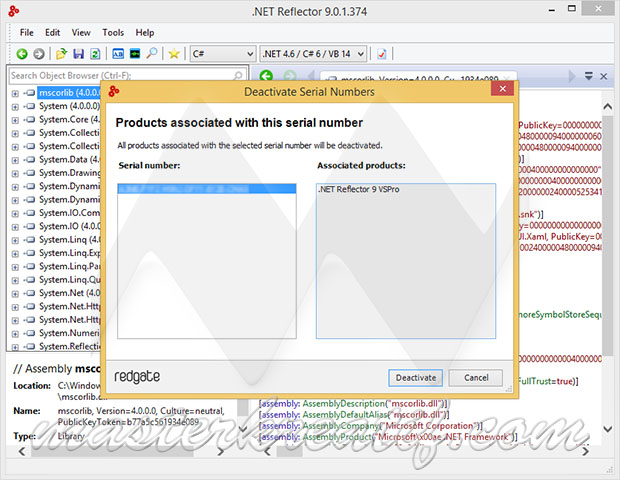The height and width of the screenshot is (480, 620).
Task: Click the dark analyzer icon in toolbar
Action: point(135,54)
